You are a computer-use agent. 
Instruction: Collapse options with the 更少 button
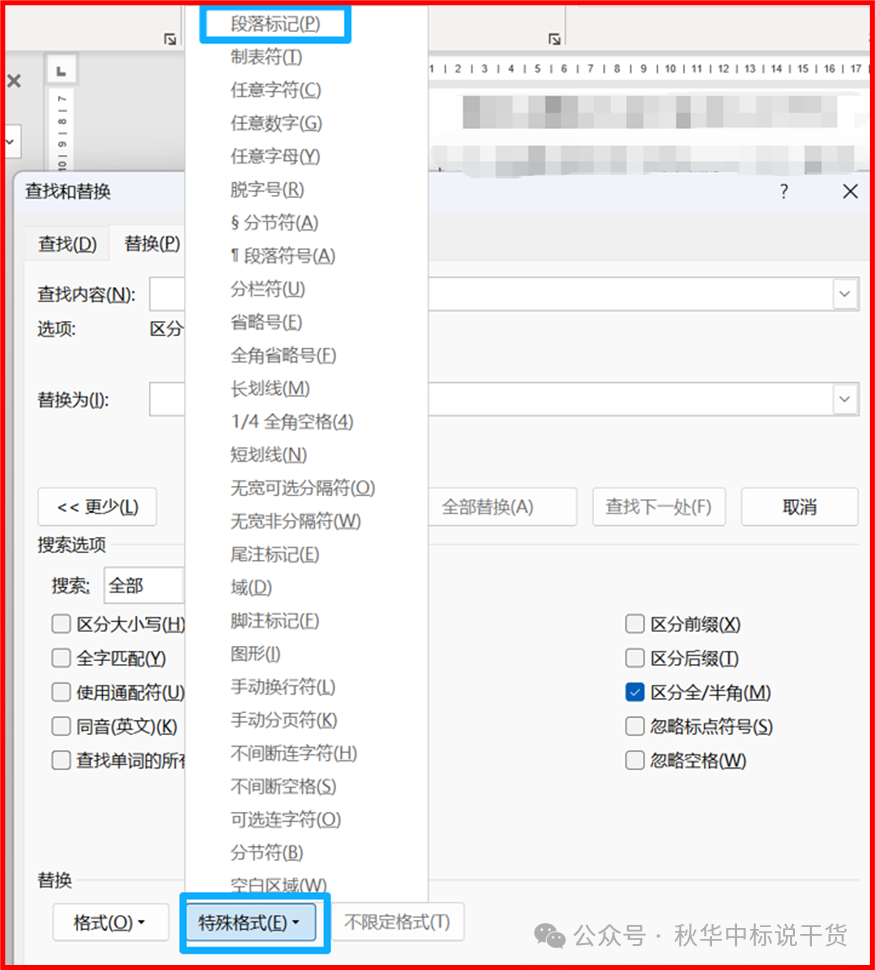[97, 507]
